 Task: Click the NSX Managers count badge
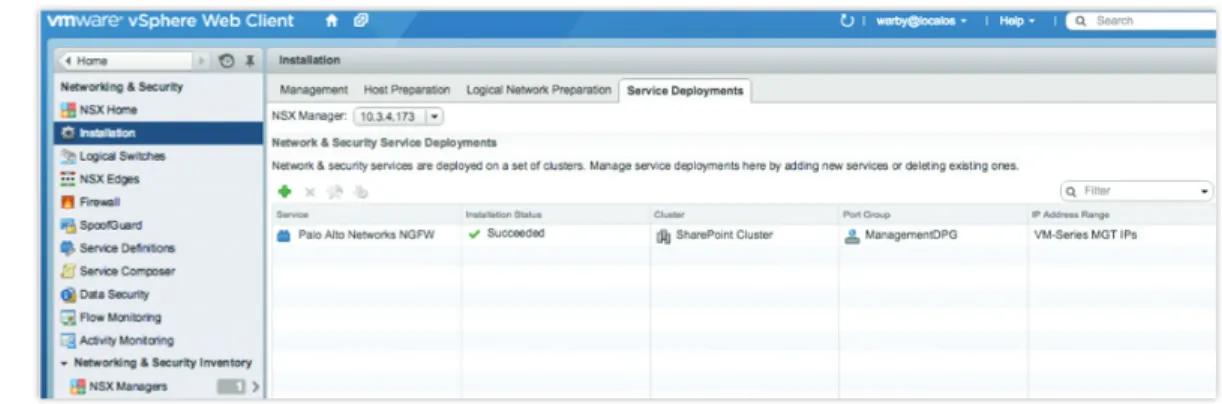tap(231, 386)
